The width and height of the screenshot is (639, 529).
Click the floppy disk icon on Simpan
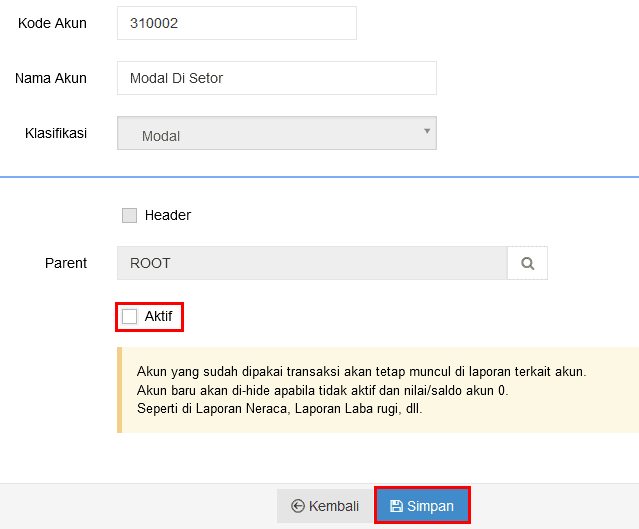tap(396, 506)
